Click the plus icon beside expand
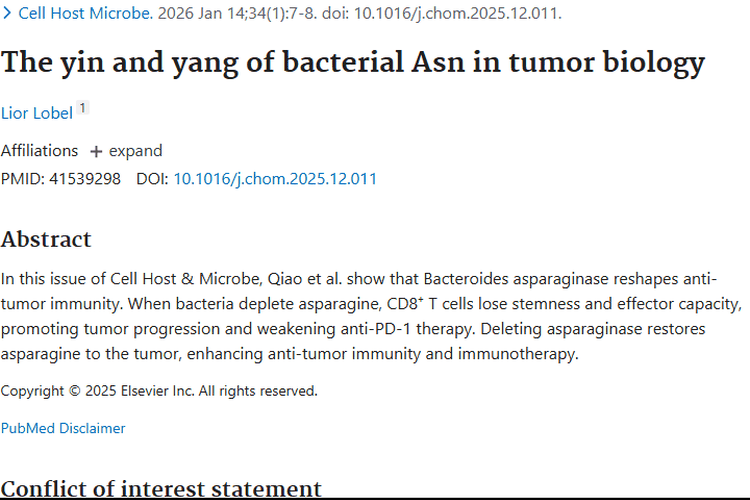The width and height of the screenshot is (750, 500). click(x=96, y=152)
